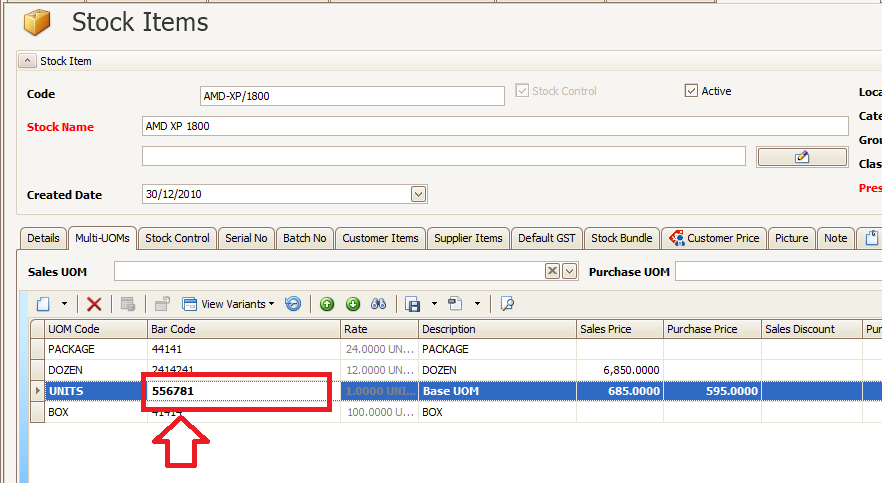Switch to the Serial No tab
The image size is (882, 483).
tap(246, 238)
